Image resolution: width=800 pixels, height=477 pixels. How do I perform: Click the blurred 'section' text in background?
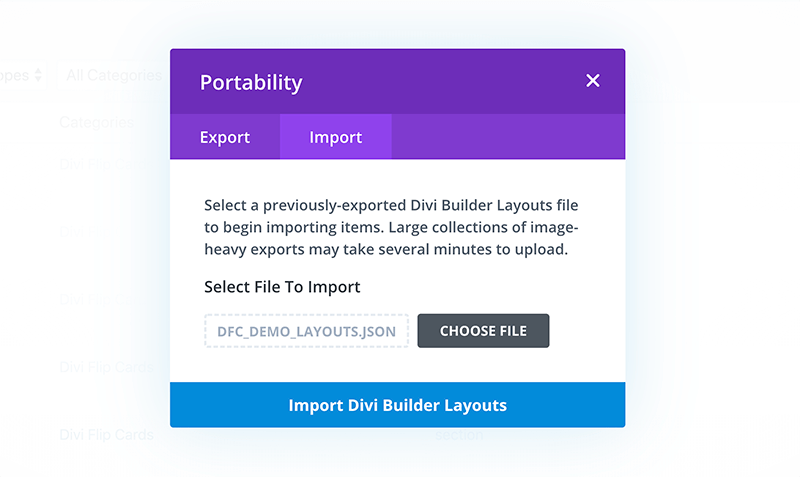[x=459, y=435]
